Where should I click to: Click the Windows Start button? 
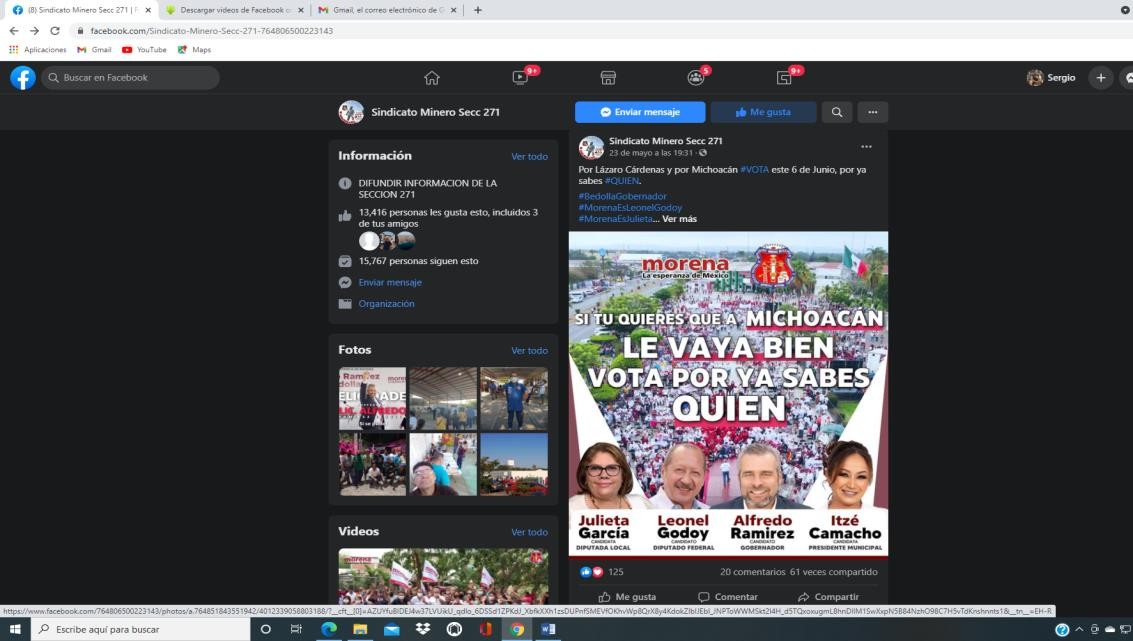click(x=15, y=629)
